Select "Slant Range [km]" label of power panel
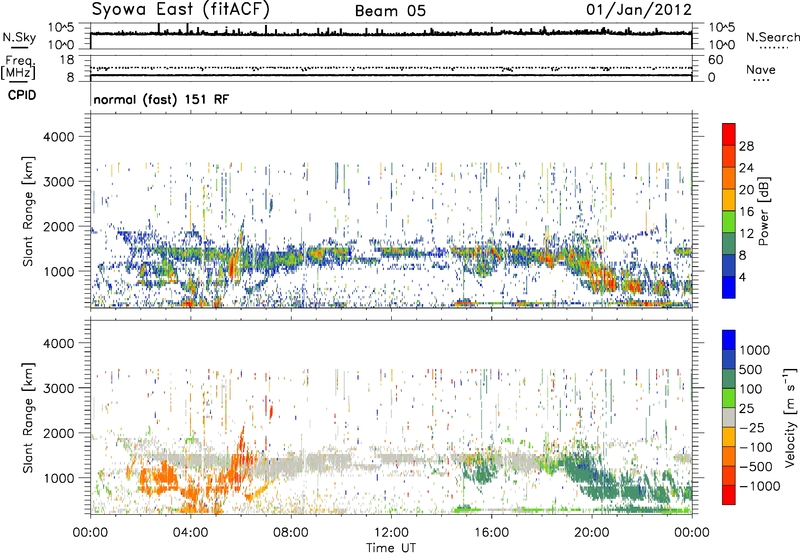 pos(28,211)
